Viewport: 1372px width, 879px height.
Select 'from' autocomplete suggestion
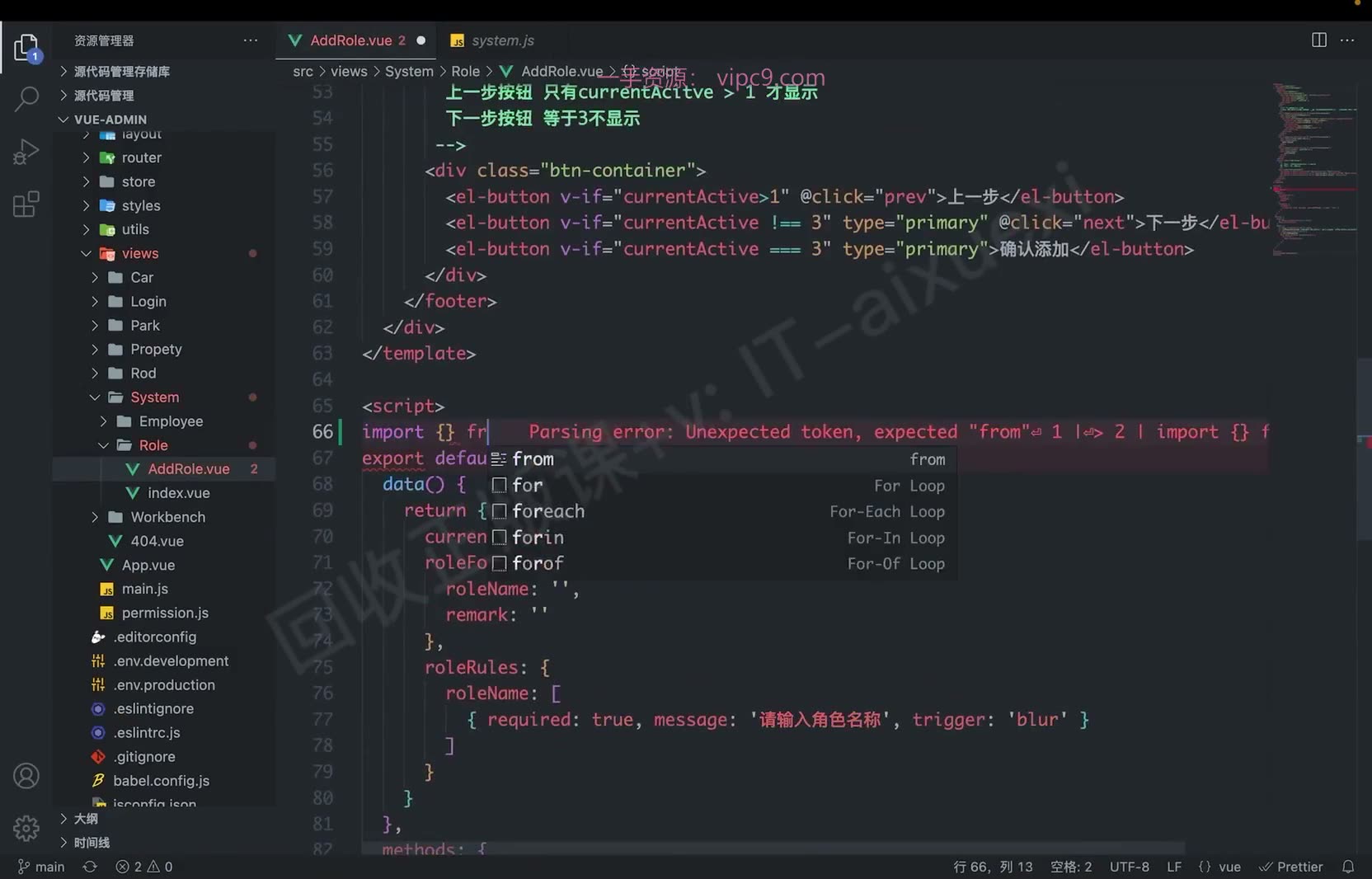pyautogui.click(x=721, y=458)
